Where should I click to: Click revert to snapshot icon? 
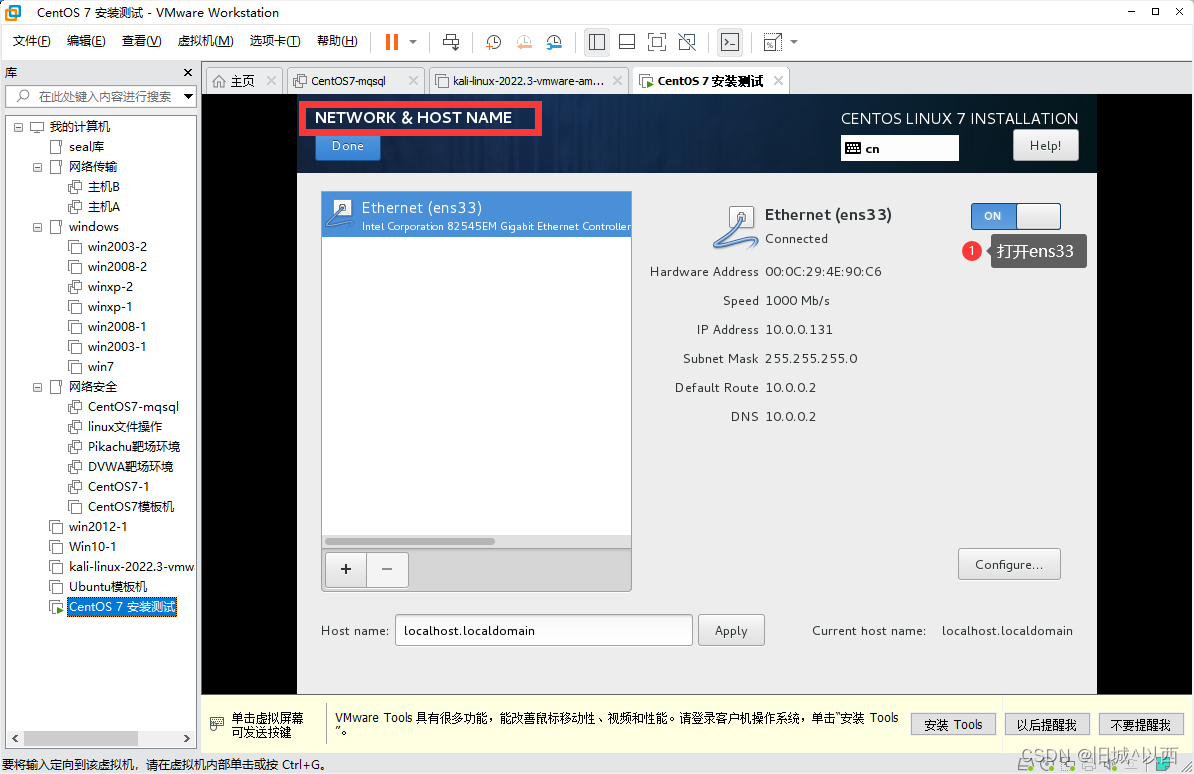524,42
